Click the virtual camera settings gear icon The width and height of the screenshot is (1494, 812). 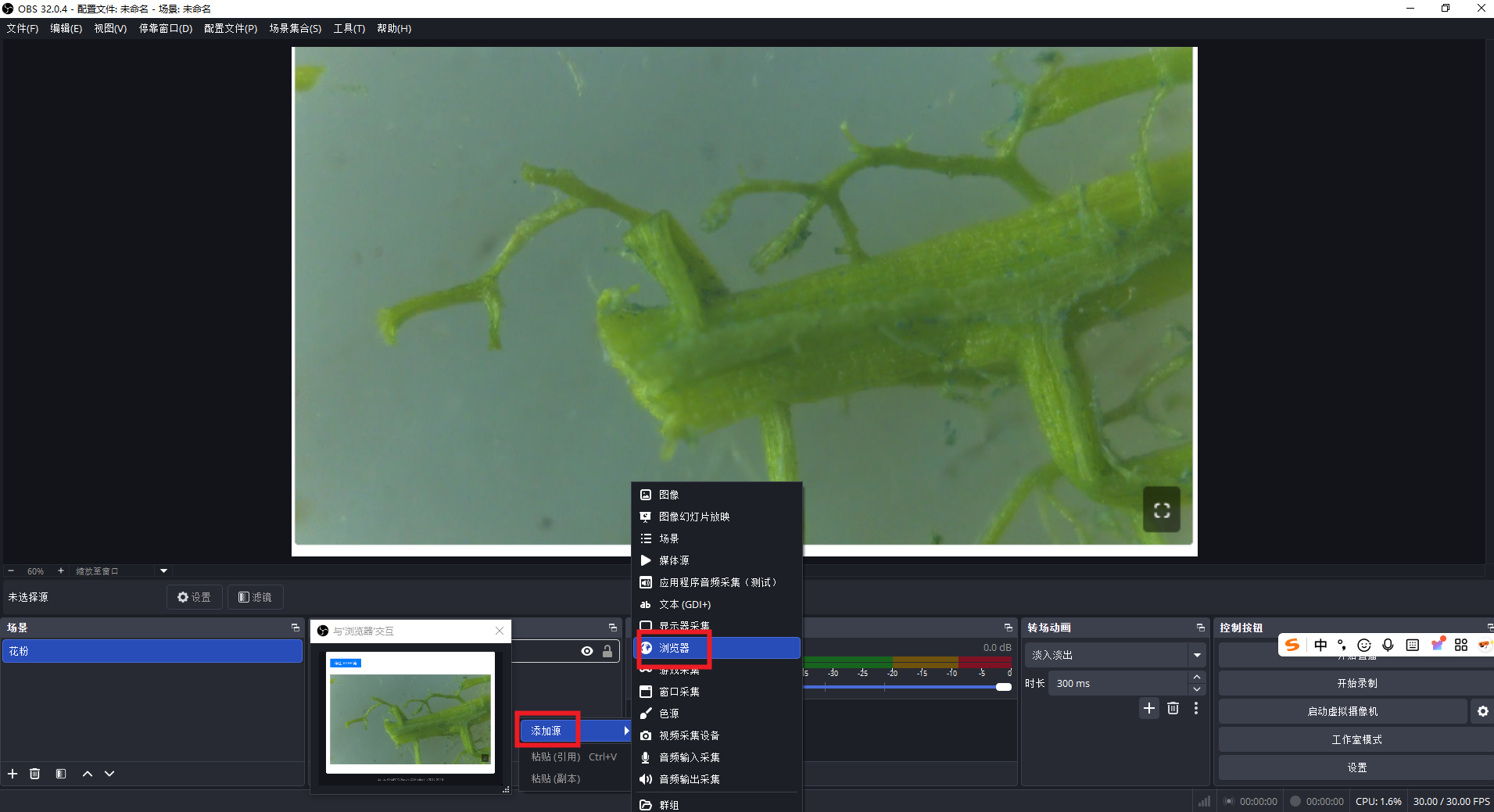(x=1482, y=711)
